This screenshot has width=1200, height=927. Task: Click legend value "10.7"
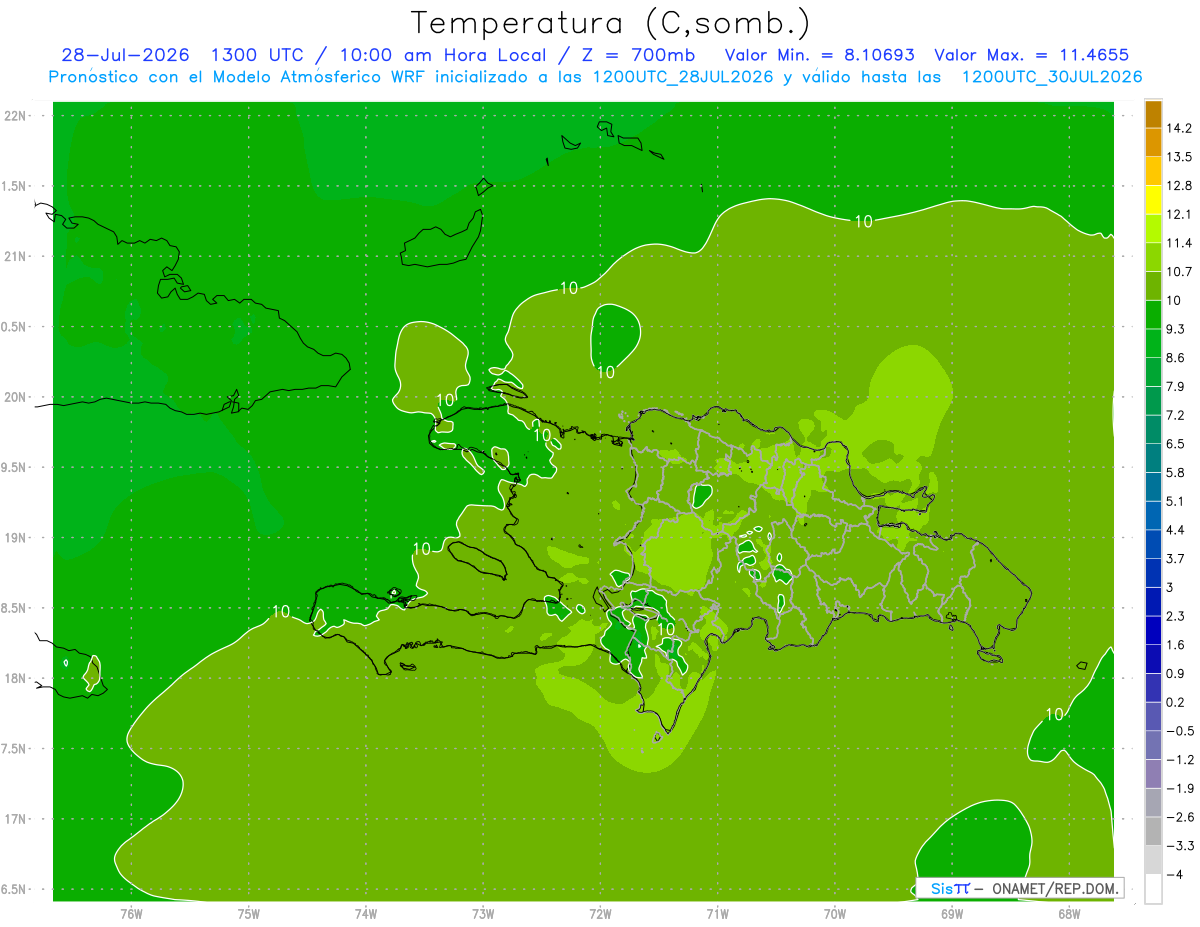pyautogui.click(x=1181, y=271)
